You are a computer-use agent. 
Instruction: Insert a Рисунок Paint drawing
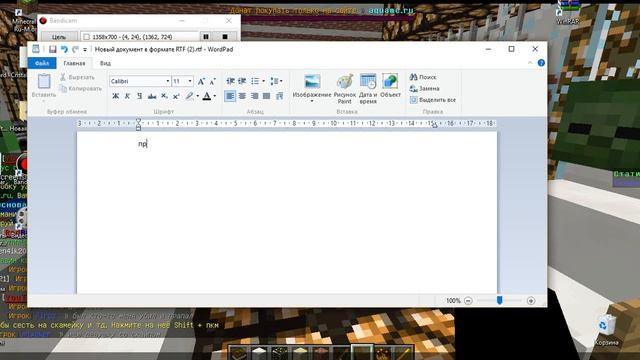(x=345, y=89)
